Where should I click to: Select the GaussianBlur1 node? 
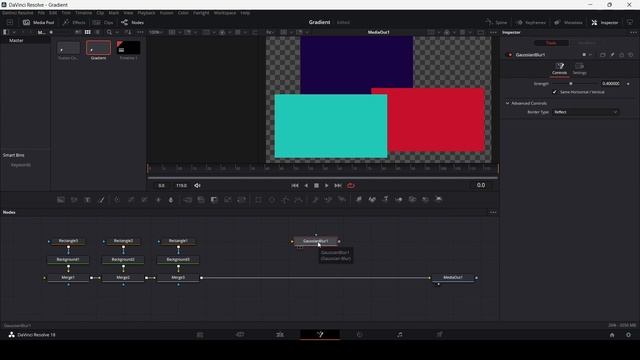(316, 241)
